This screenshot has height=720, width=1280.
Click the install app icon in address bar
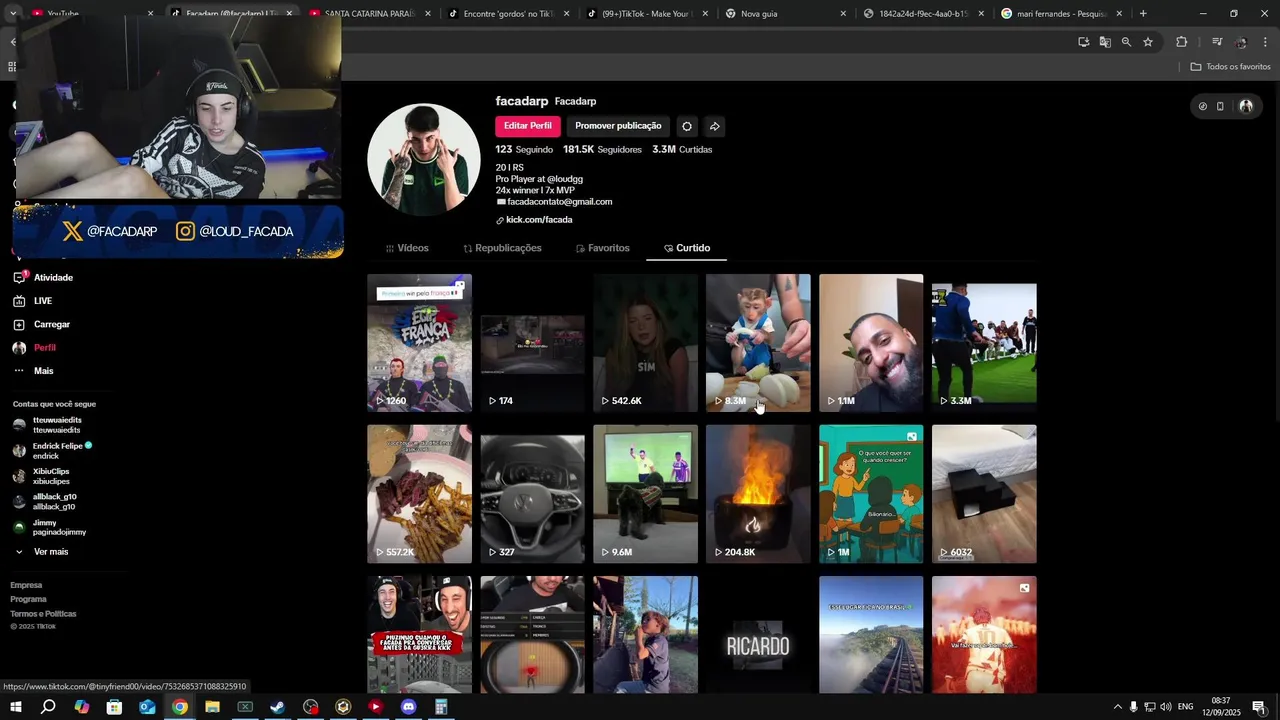point(1083,42)
